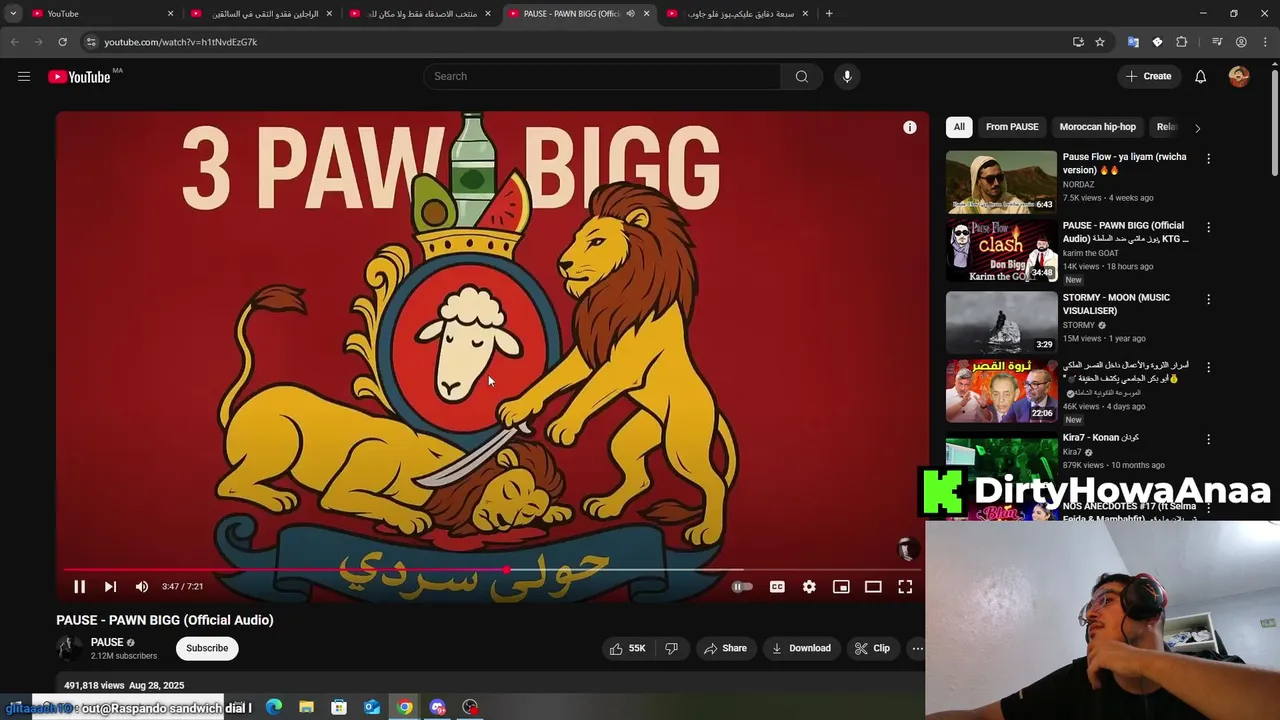Open the PAUSE channel avatar
The width and height of the screenshot is (1280, 720).
69,648
